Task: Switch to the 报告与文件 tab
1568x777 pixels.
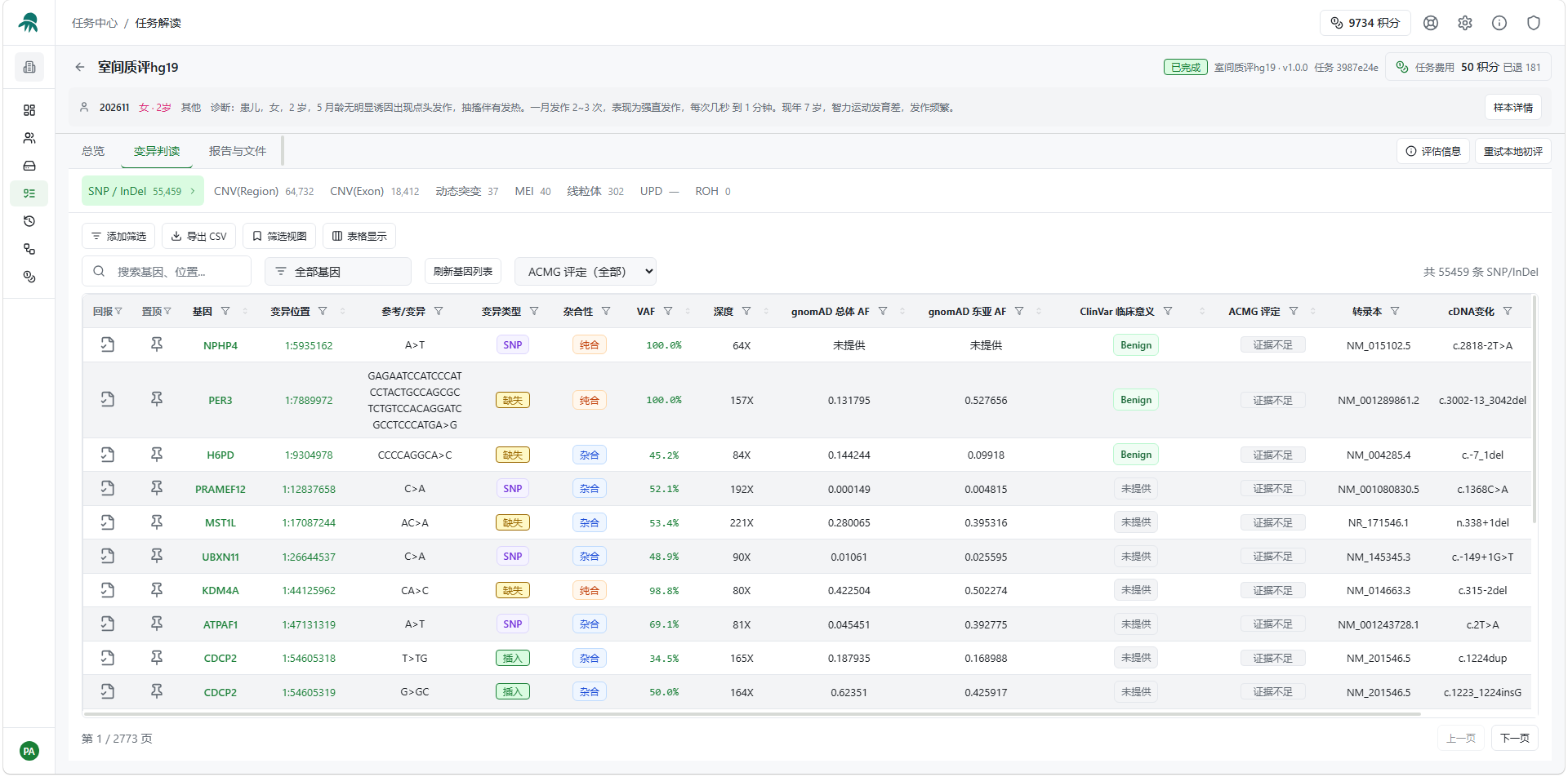Action: [237, 151]
